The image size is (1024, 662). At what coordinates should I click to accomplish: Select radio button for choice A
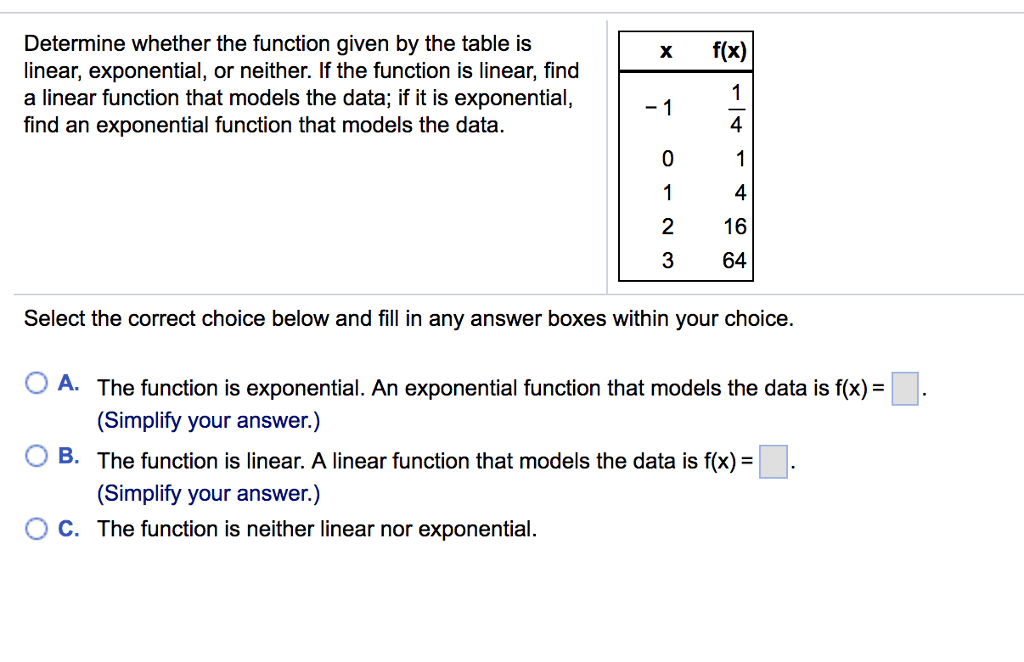(37, 384)
